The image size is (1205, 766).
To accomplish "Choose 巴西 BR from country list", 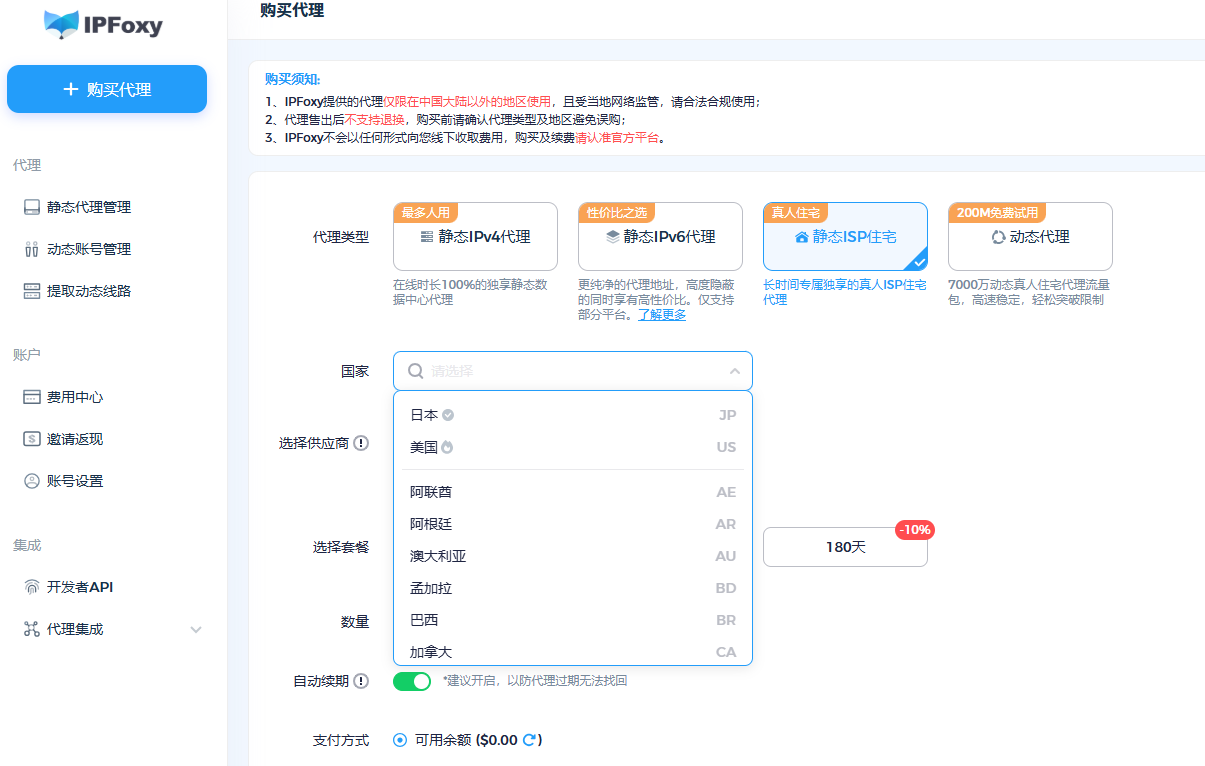I will (573, 620).
